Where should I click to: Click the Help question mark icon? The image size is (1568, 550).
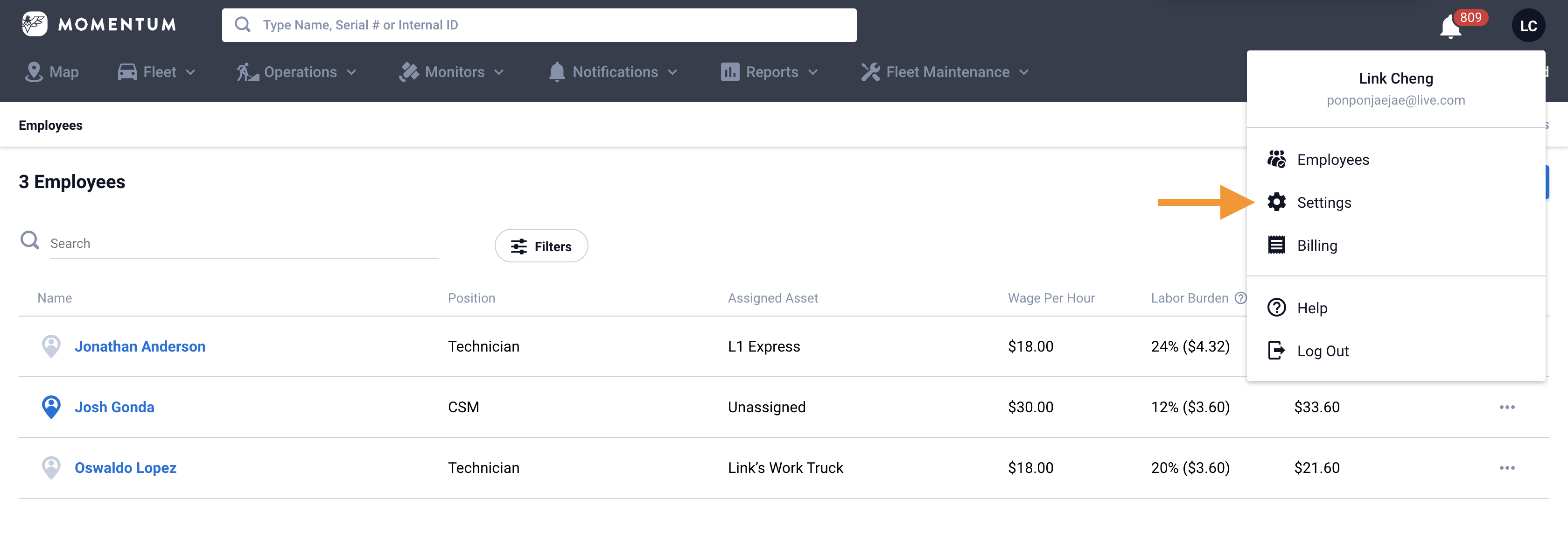(x=1276, y=308)
